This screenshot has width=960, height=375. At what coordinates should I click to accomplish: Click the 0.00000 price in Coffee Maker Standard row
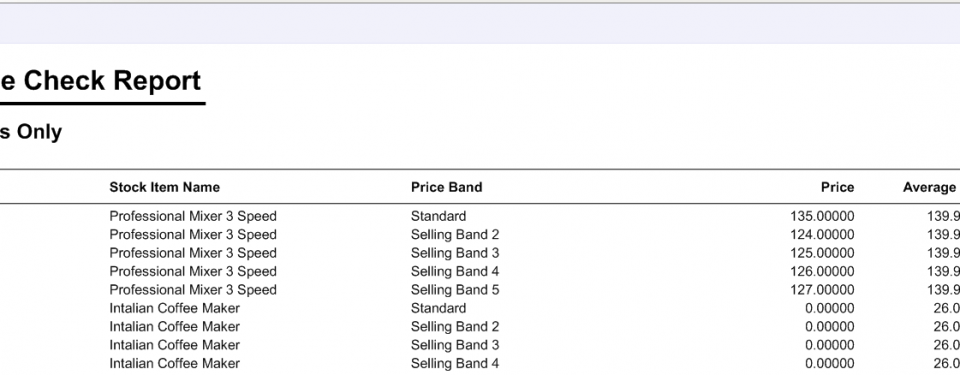(x=830, y=308)
